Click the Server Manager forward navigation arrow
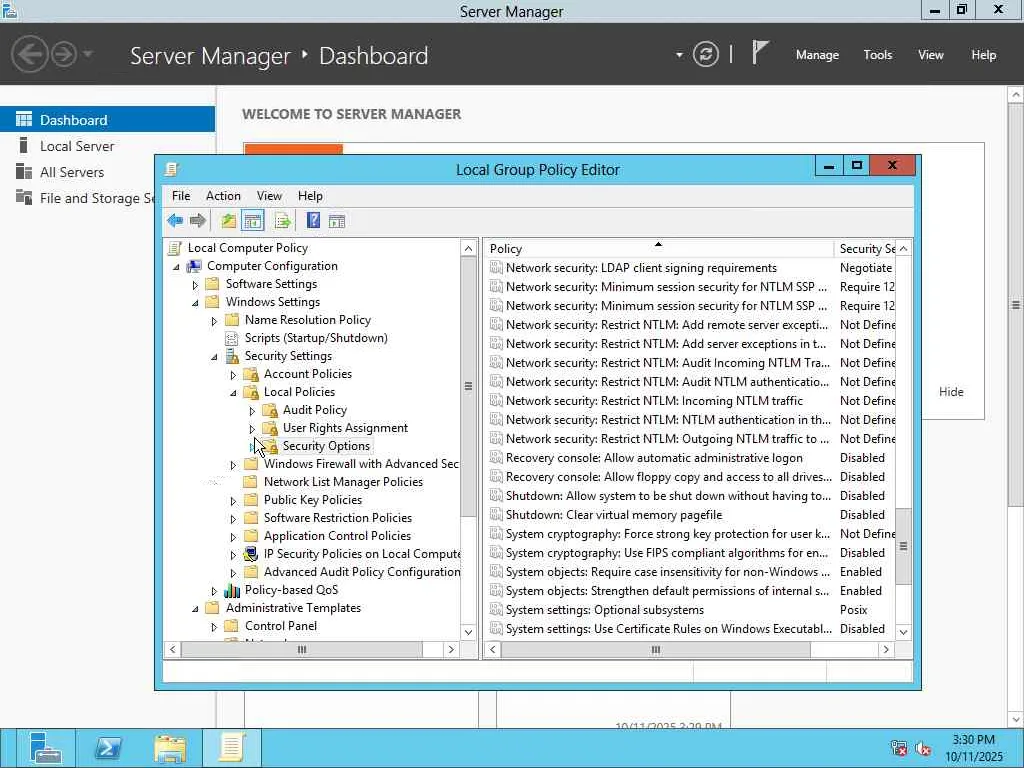This screenshot has height=768, width=1024. pos(64,54)
